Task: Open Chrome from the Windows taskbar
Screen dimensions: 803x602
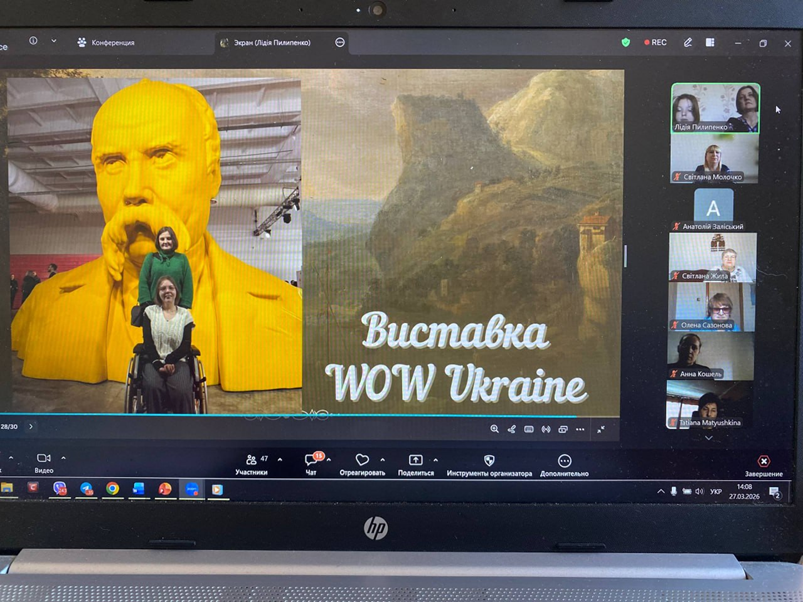Action: click(112, 489)
